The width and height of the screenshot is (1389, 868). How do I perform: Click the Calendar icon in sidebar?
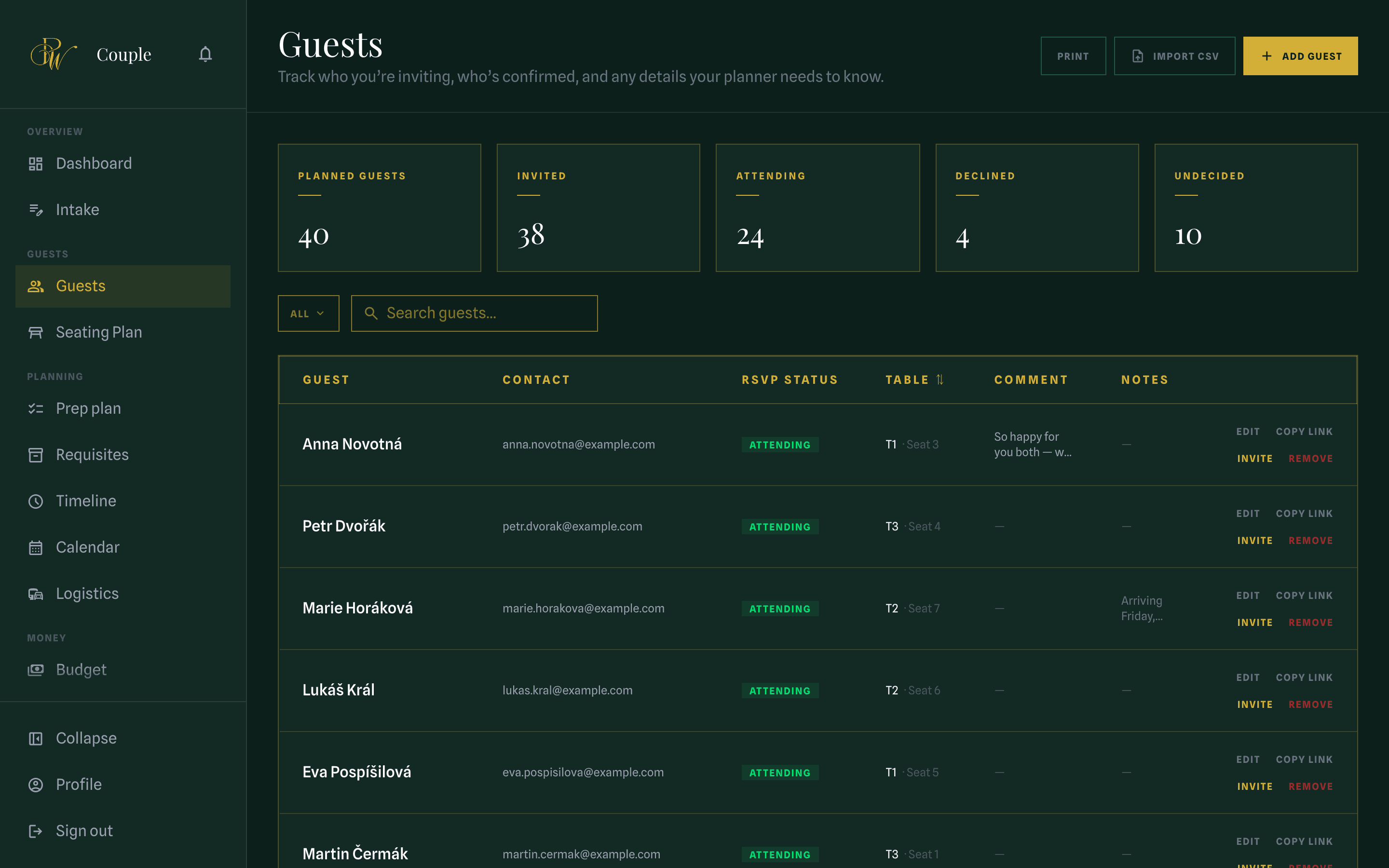click(36, 548)
